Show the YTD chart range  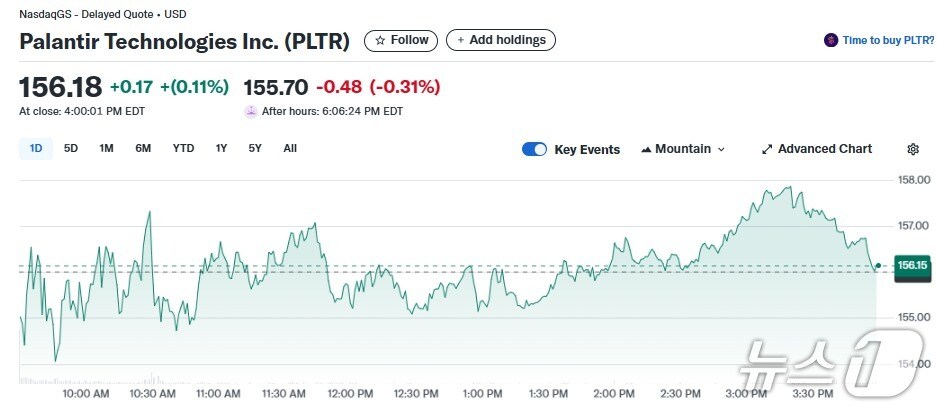pos(183,148)
